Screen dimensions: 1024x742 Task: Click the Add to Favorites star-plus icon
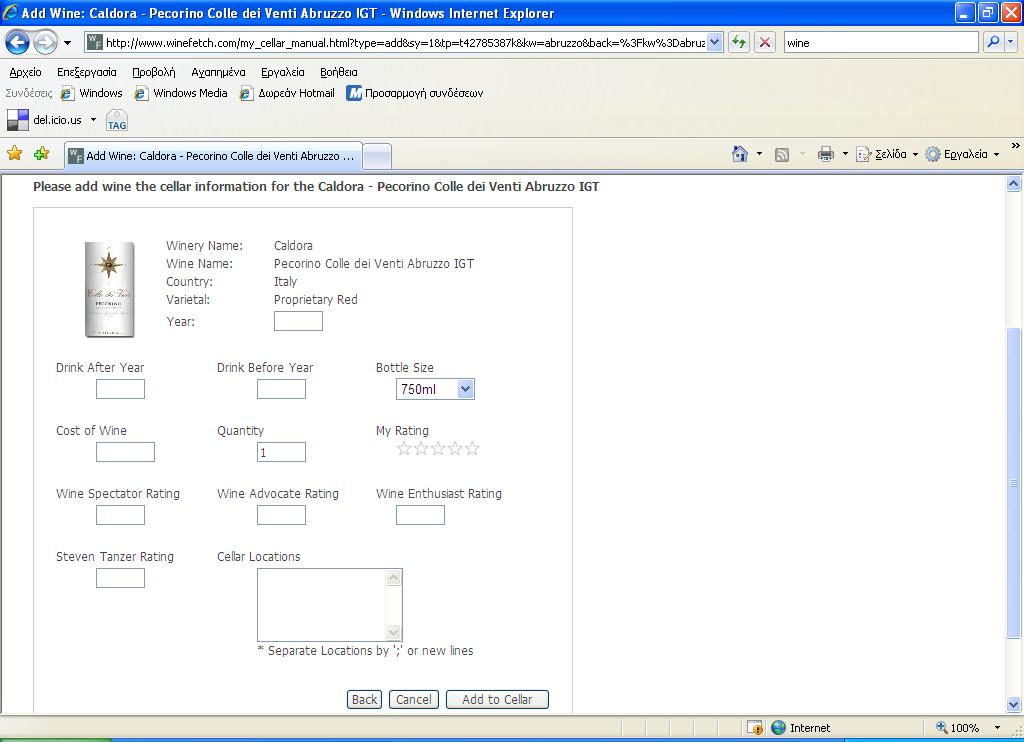pos(42,153)
